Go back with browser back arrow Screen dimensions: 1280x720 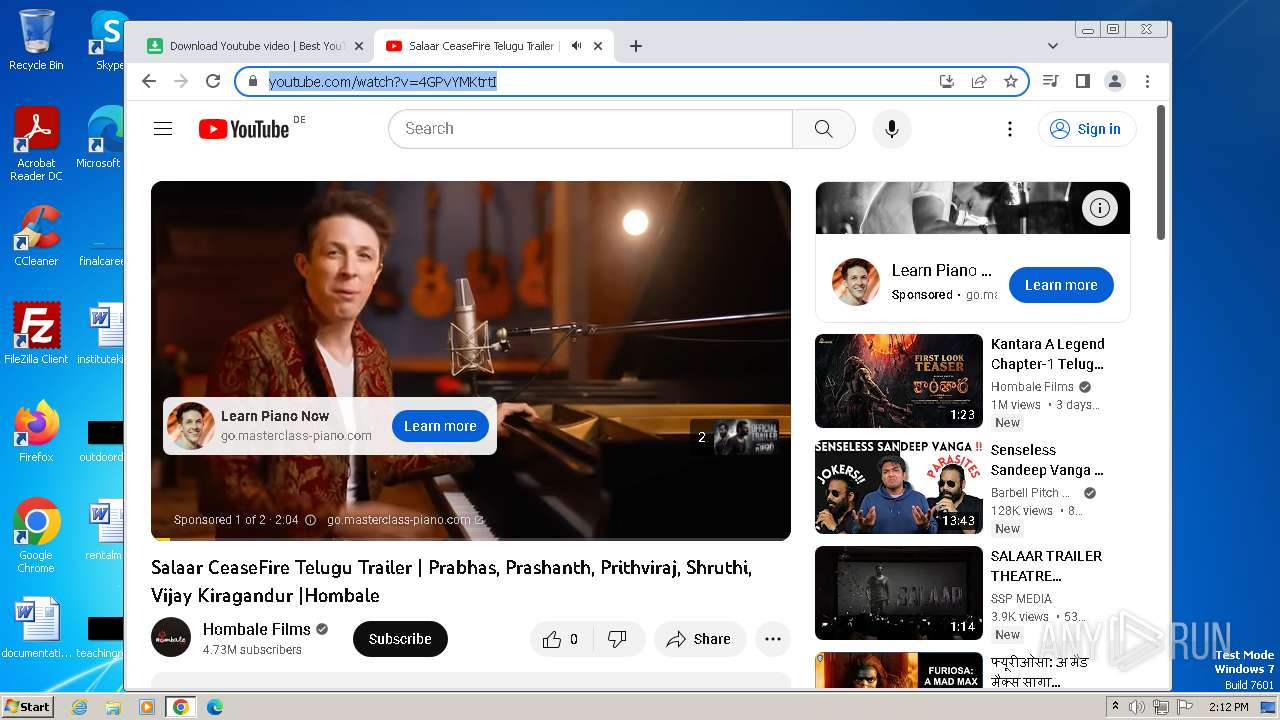(149, 81)
